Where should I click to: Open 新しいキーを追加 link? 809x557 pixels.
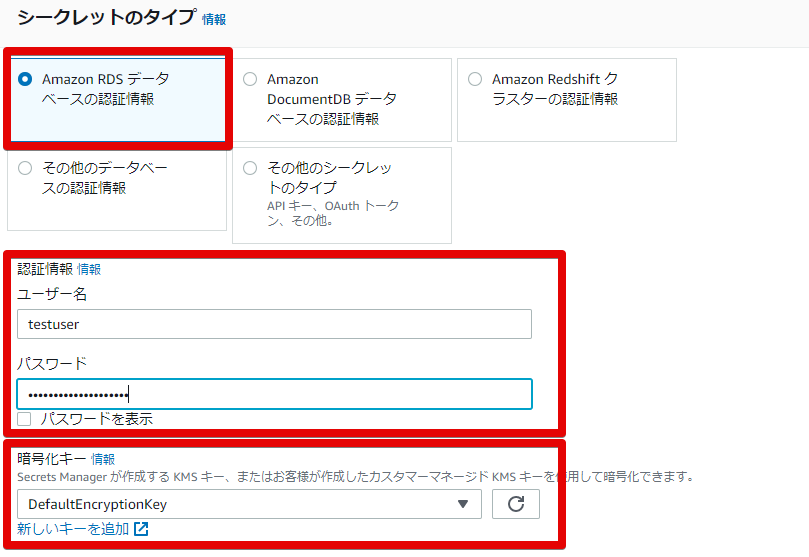click(73, 529)
